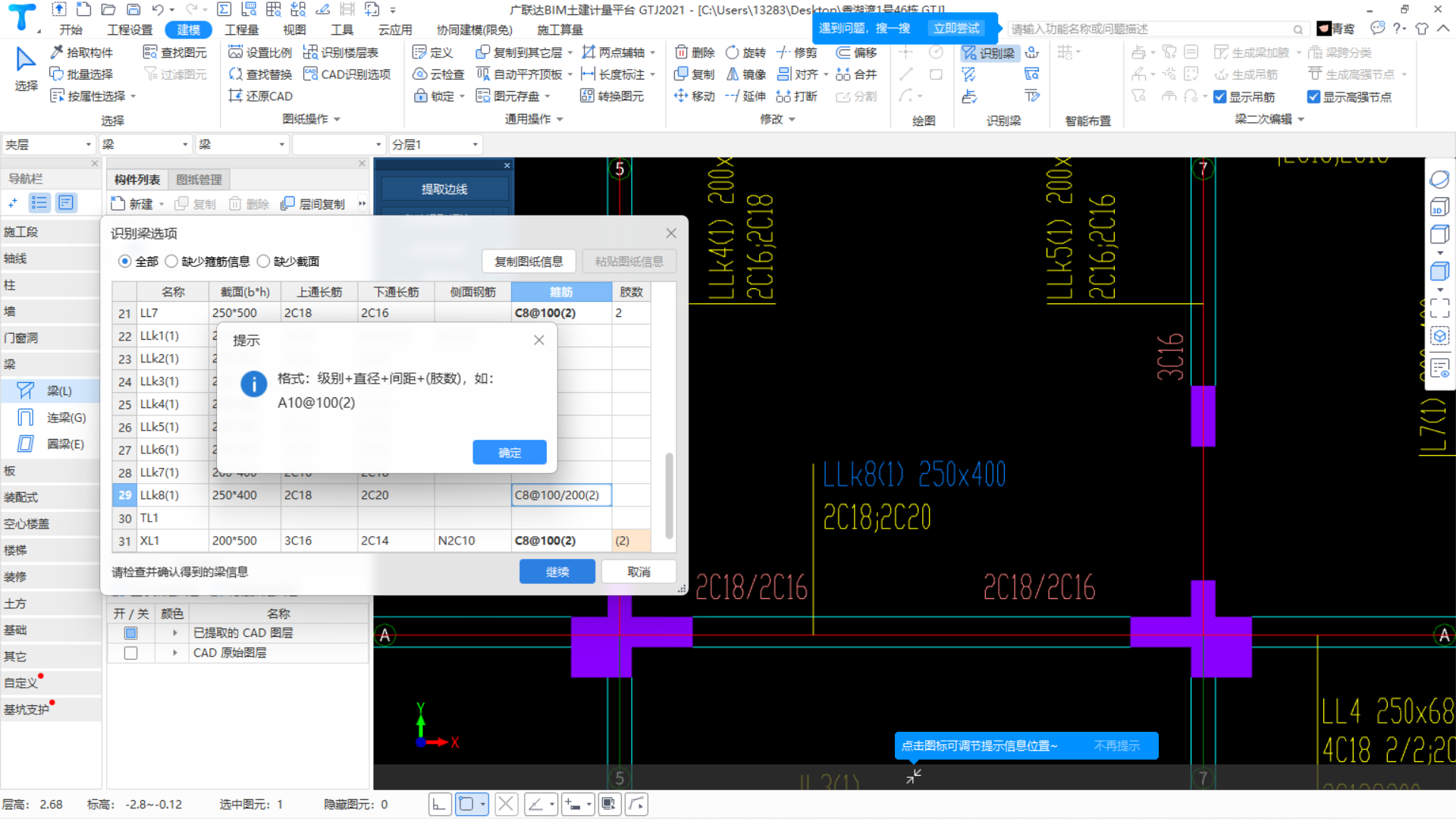Click the undo arrow icon
Image resolution: width=1456 pixels, height=819 pixels.
158,10
